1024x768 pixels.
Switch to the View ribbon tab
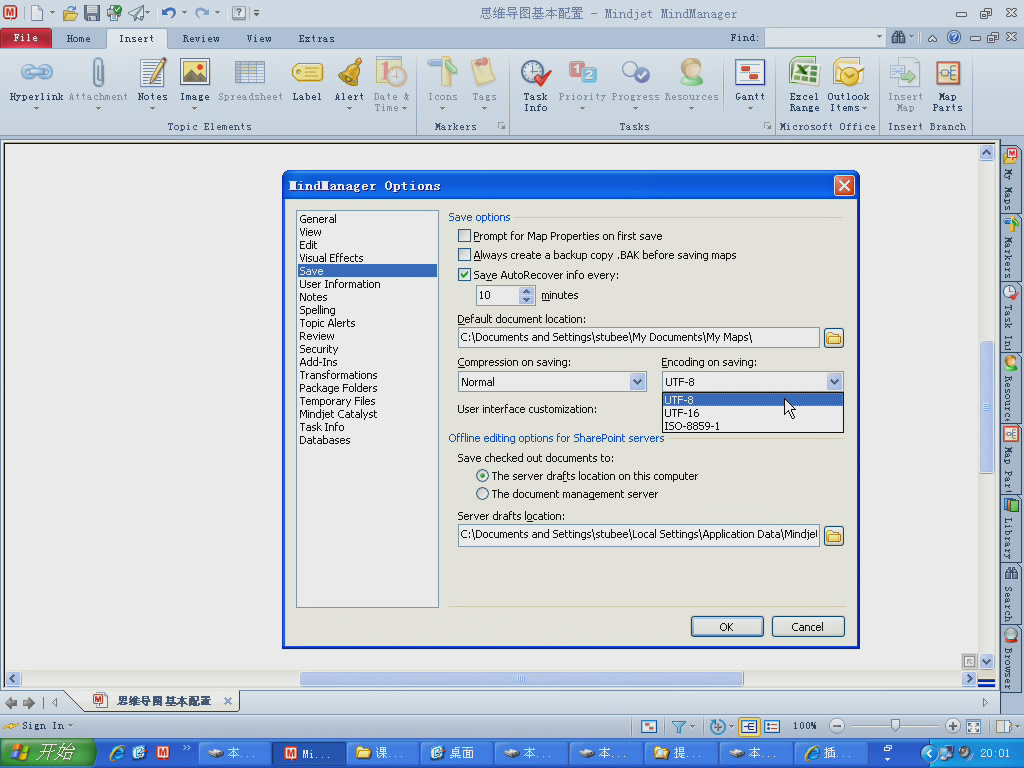259,39
